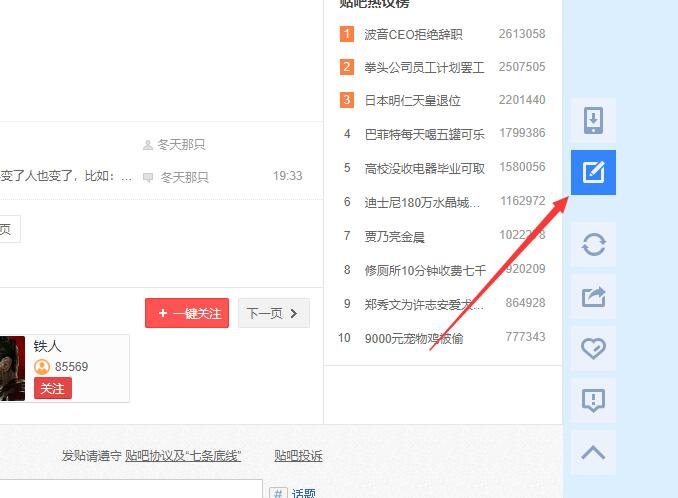Click the hot count 1580056
Image resolution: width=678 pixels, height=498 pixels.
pos(522,167)
